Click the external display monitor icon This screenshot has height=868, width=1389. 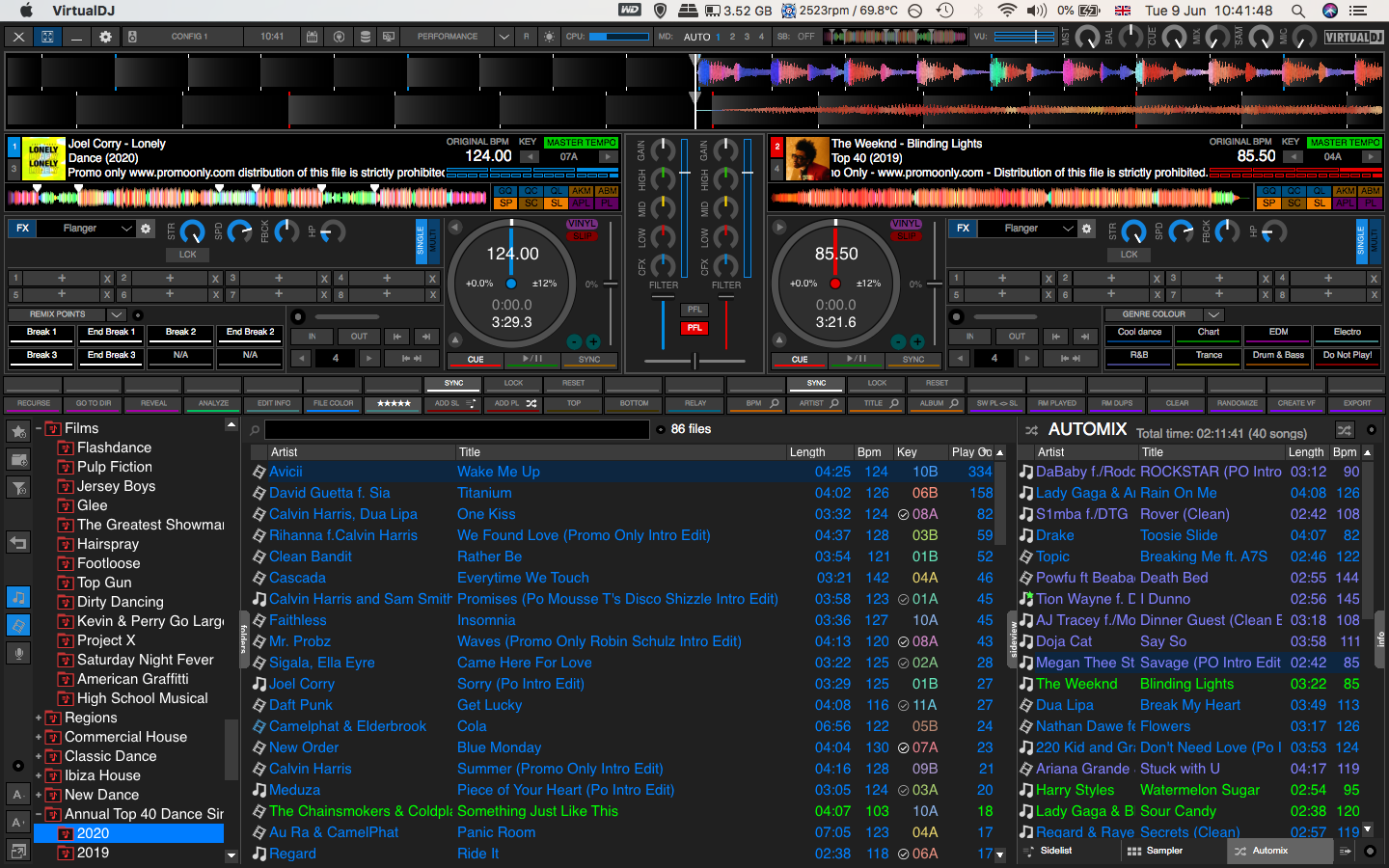[x=389, y=37]
